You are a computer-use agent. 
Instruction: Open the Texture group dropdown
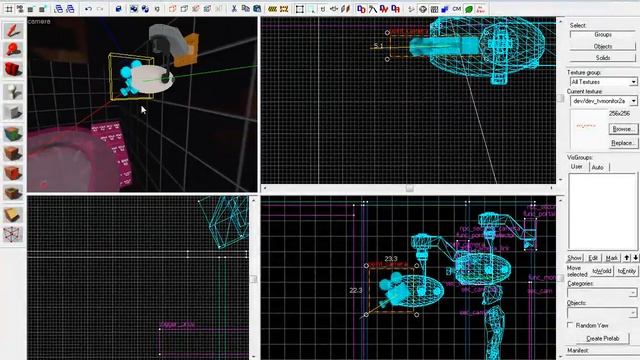coord(633,82)
